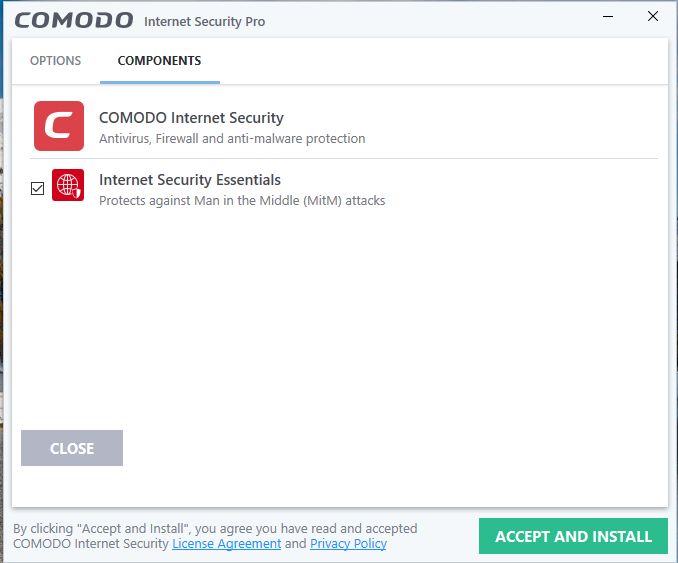The image size is (678, 563).
Task: Click the COMODO logo in title bar
Action: point(74,20)
